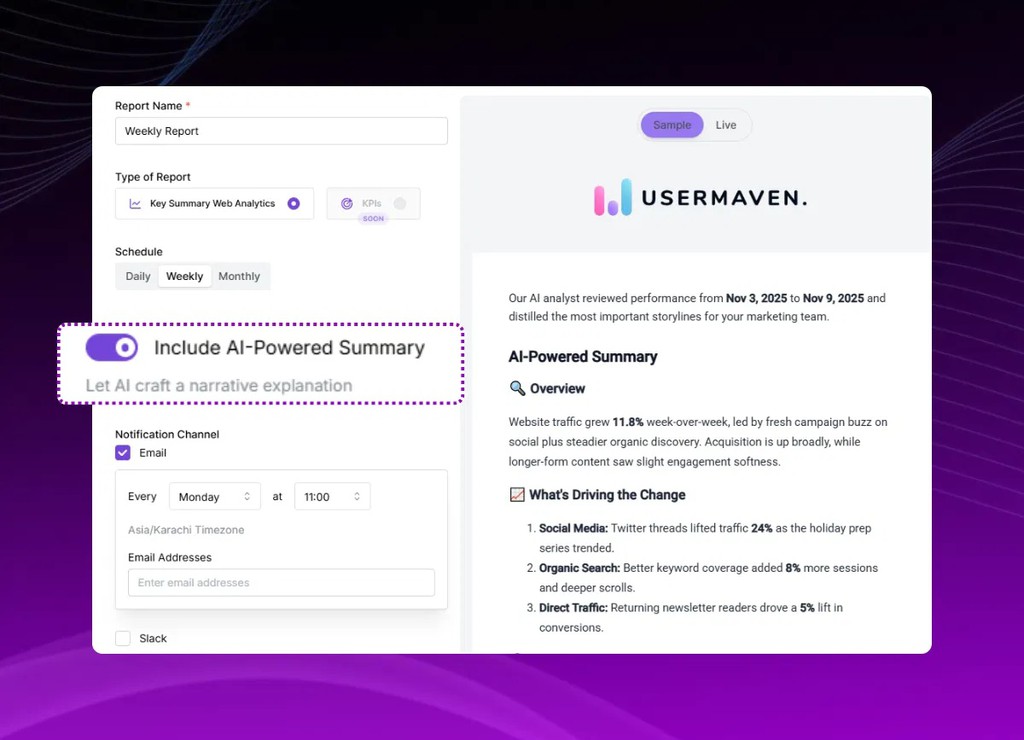Click the disabled KPIs report type button
The image size is (1024, 740).
pos(373,202)
